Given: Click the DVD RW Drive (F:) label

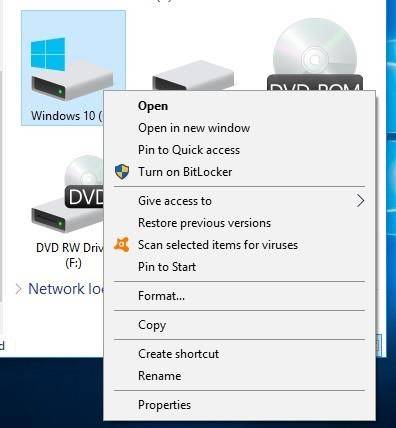Looking at the screenshot, I should coord(70,255).
